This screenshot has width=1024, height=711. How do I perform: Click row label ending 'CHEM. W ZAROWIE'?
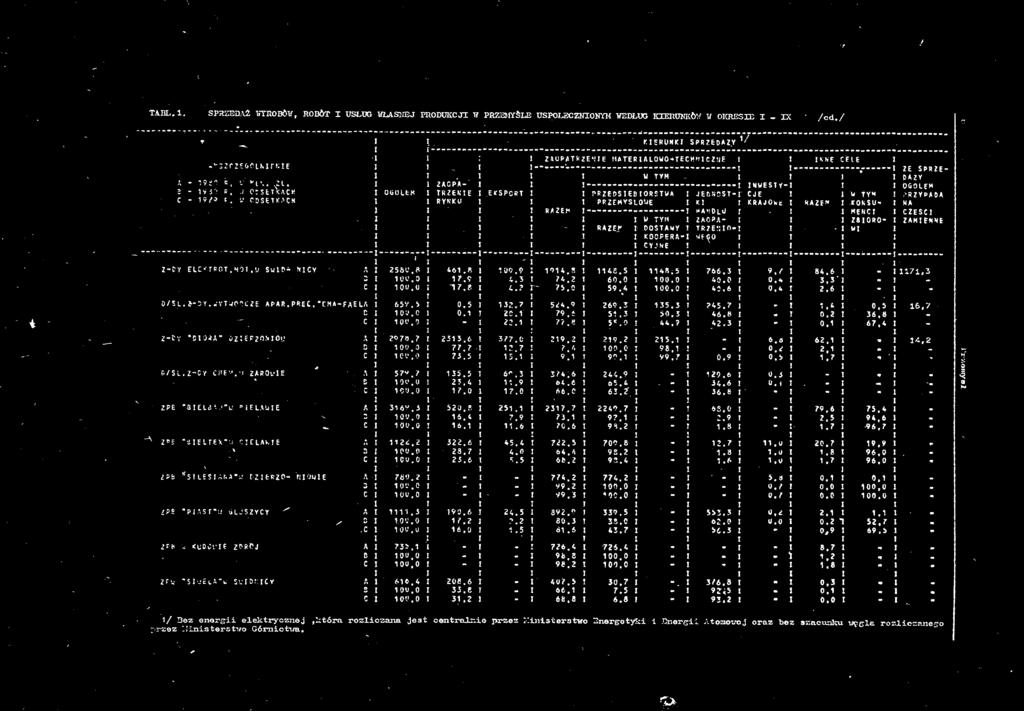pyautogui.click(x=223, y=373)
